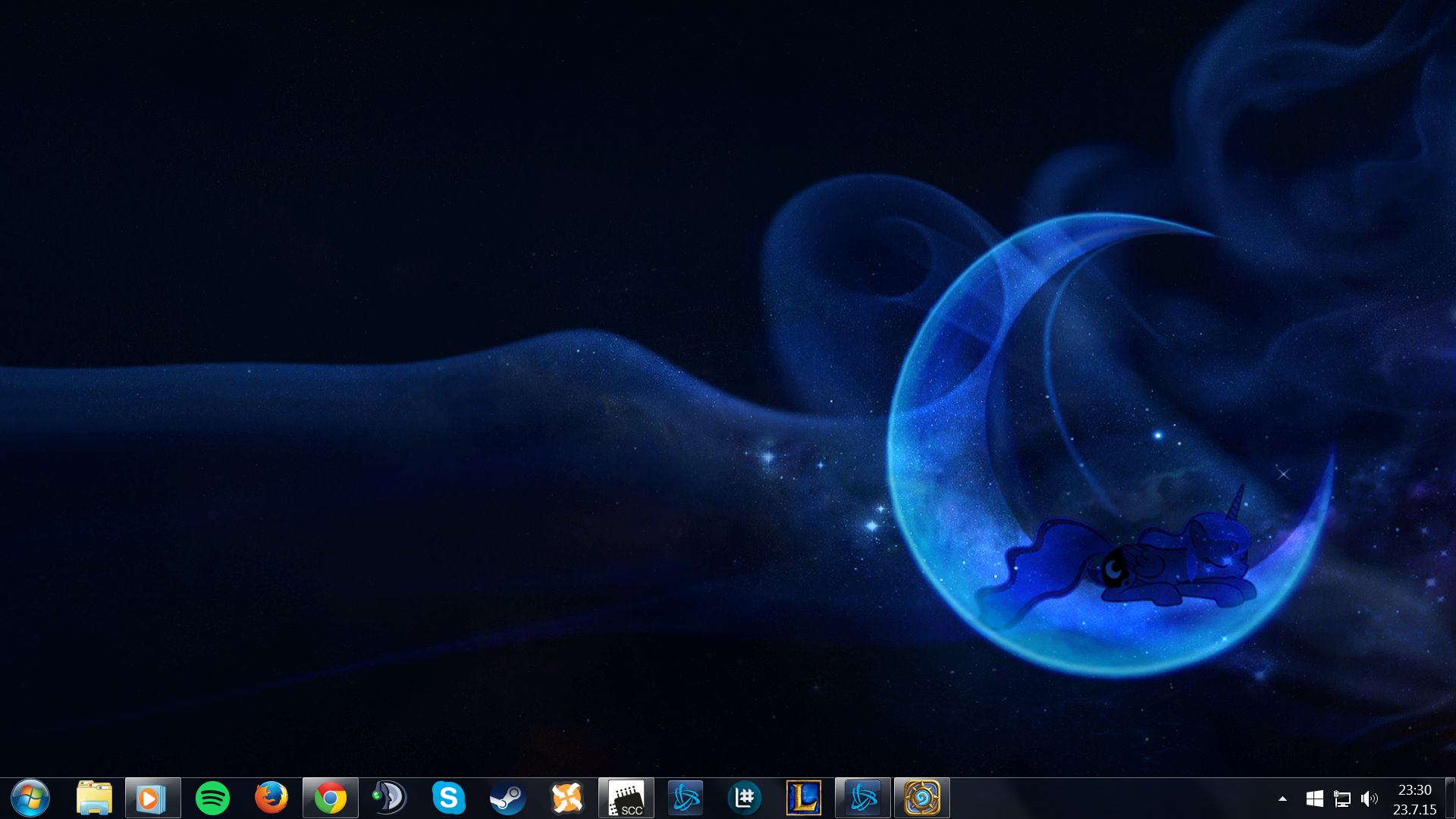Screen dimensions: 1456x819
Task: Open Windows Explorer from the taskbar
Action: tap(94, 798)
